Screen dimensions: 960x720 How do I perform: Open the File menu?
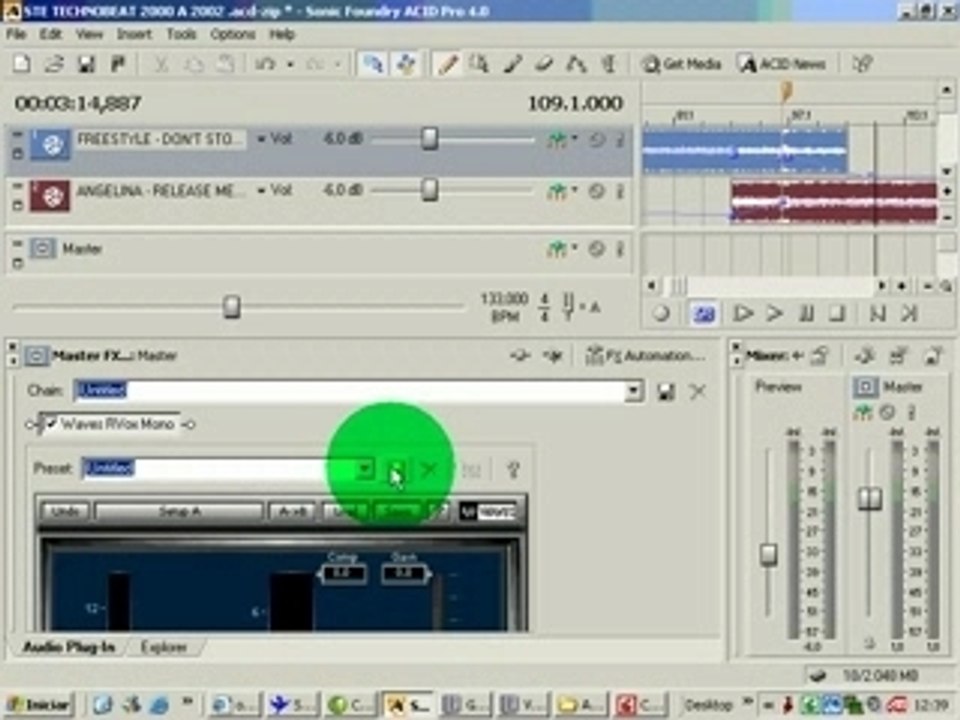(x=16, y=34)
